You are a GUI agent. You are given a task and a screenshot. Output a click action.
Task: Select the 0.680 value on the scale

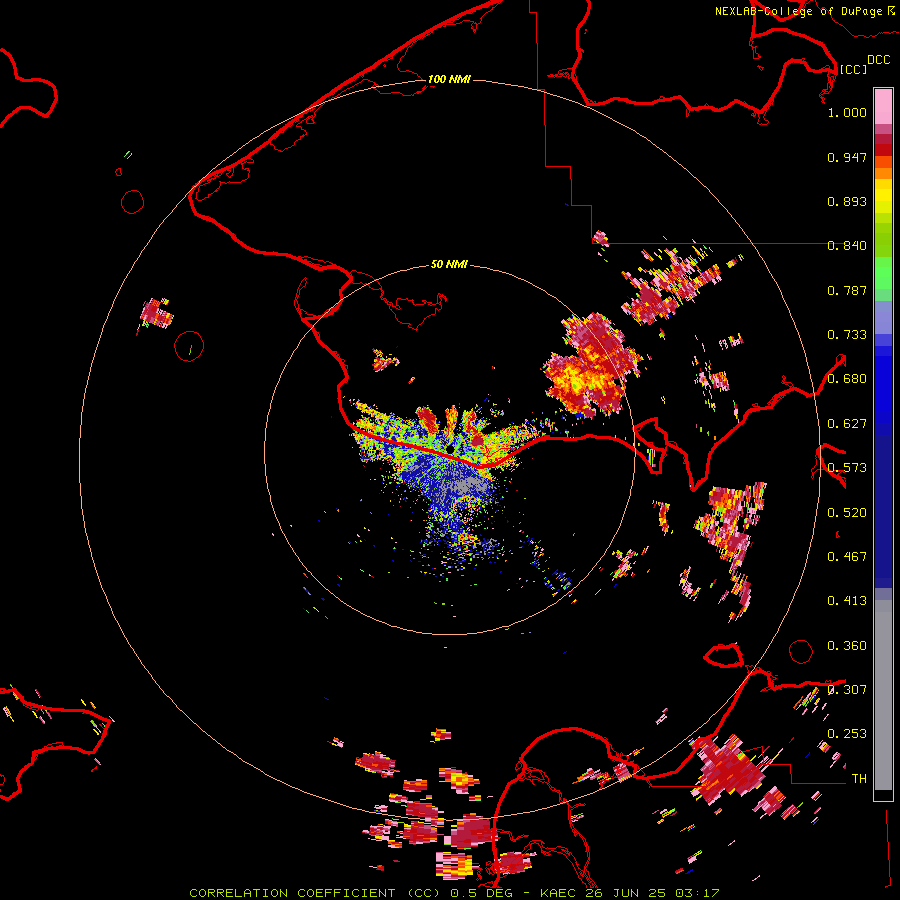(x=847, y=379)
